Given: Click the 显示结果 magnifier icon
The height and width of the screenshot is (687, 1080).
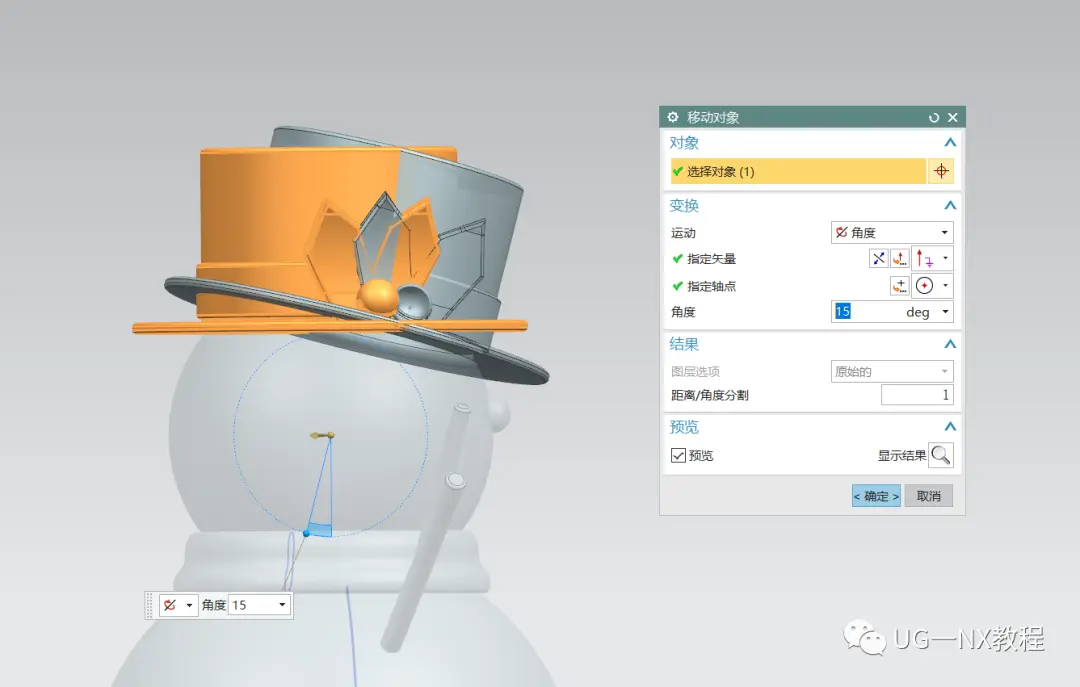Looking at the screenshot, I should point(940,455).
